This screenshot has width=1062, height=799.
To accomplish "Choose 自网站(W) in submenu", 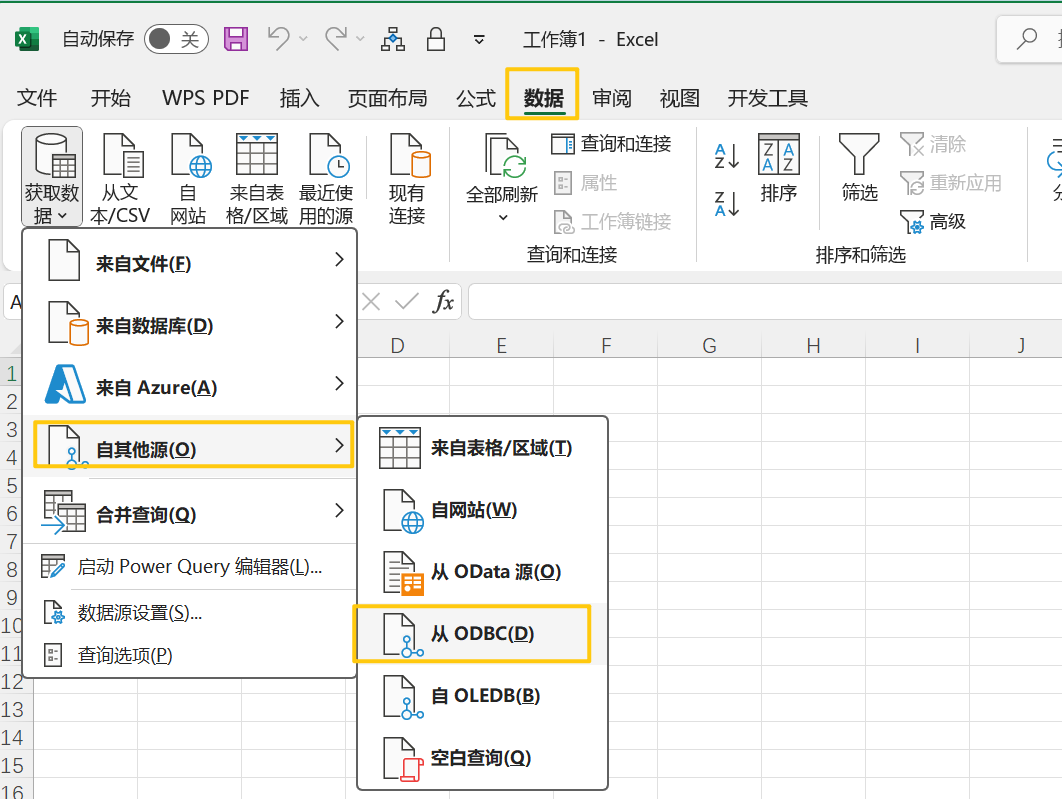I will tap(482, 510).
